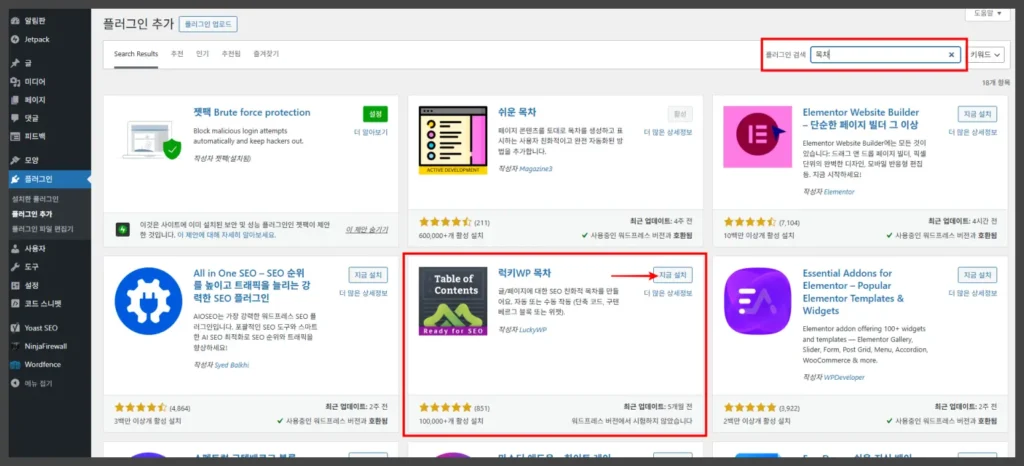Switch to the 즐겨찾기 tab
This screenshot has height=466, width=1024.
tap(266, 54)
